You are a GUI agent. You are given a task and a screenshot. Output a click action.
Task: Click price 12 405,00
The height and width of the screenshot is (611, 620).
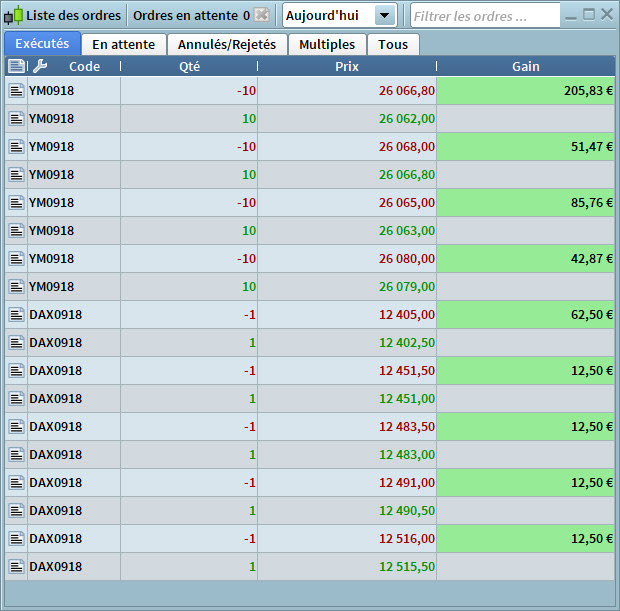[x=407, y=315]
